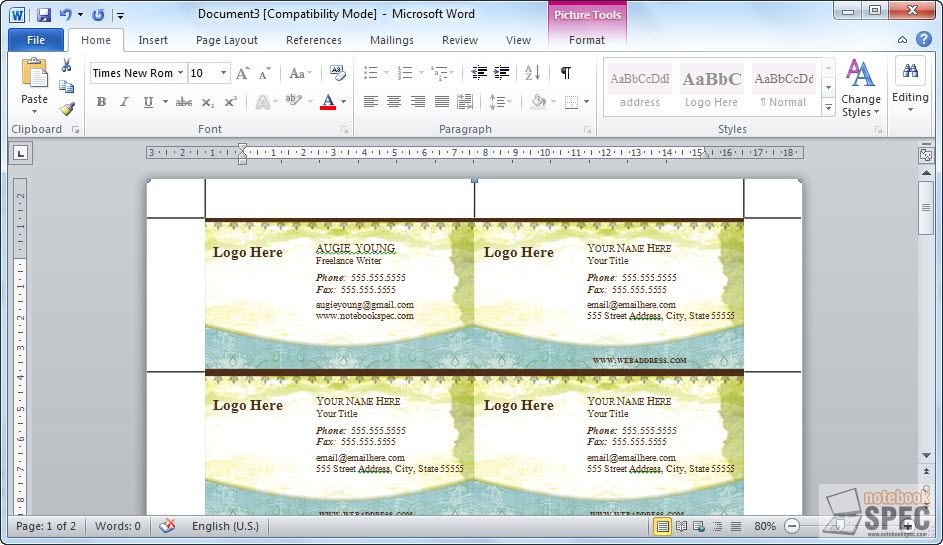
Task: Open the Borders dropdown arrow
Action: point(586,102)
